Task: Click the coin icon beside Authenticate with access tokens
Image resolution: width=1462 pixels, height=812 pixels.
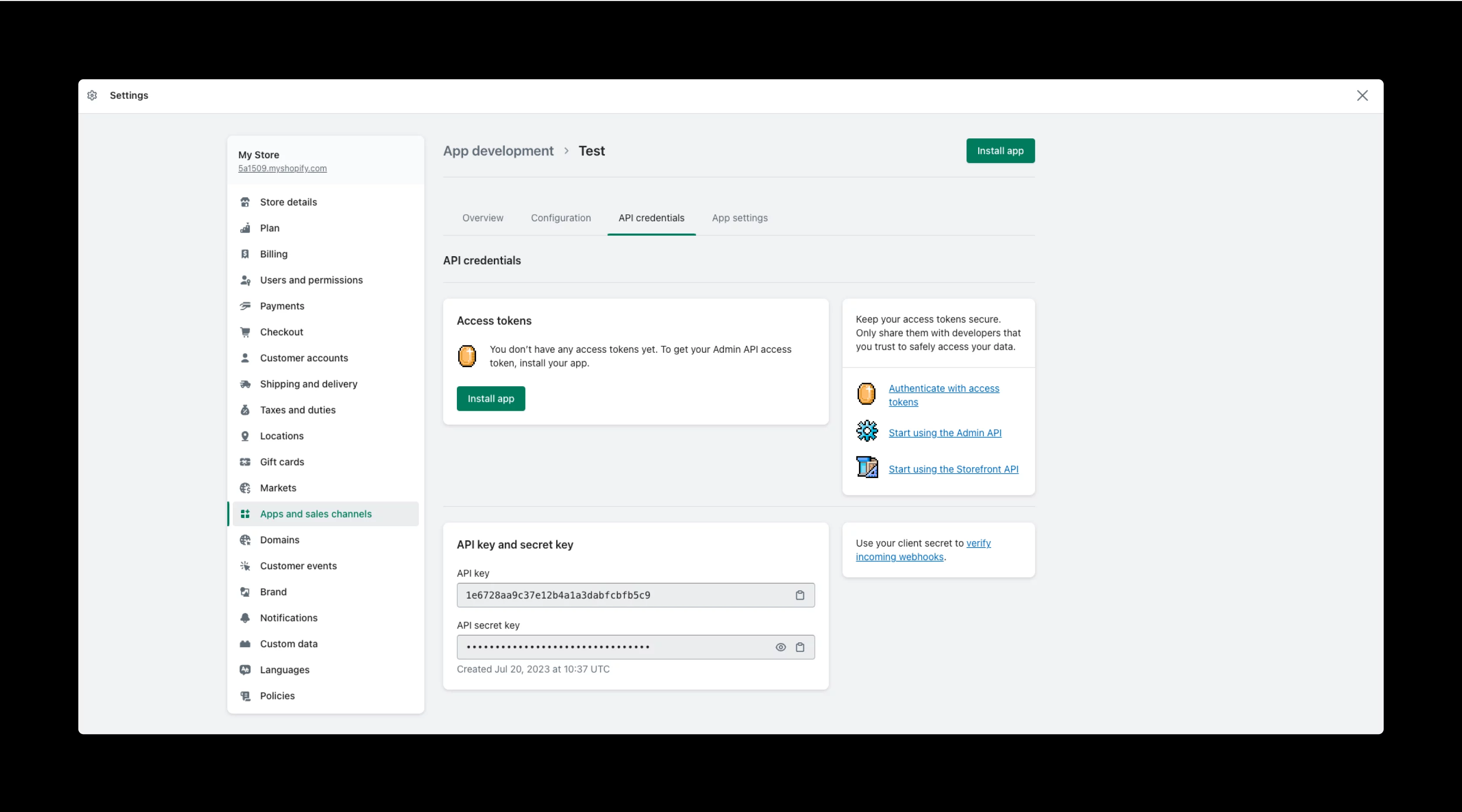Action: (867, 394)
